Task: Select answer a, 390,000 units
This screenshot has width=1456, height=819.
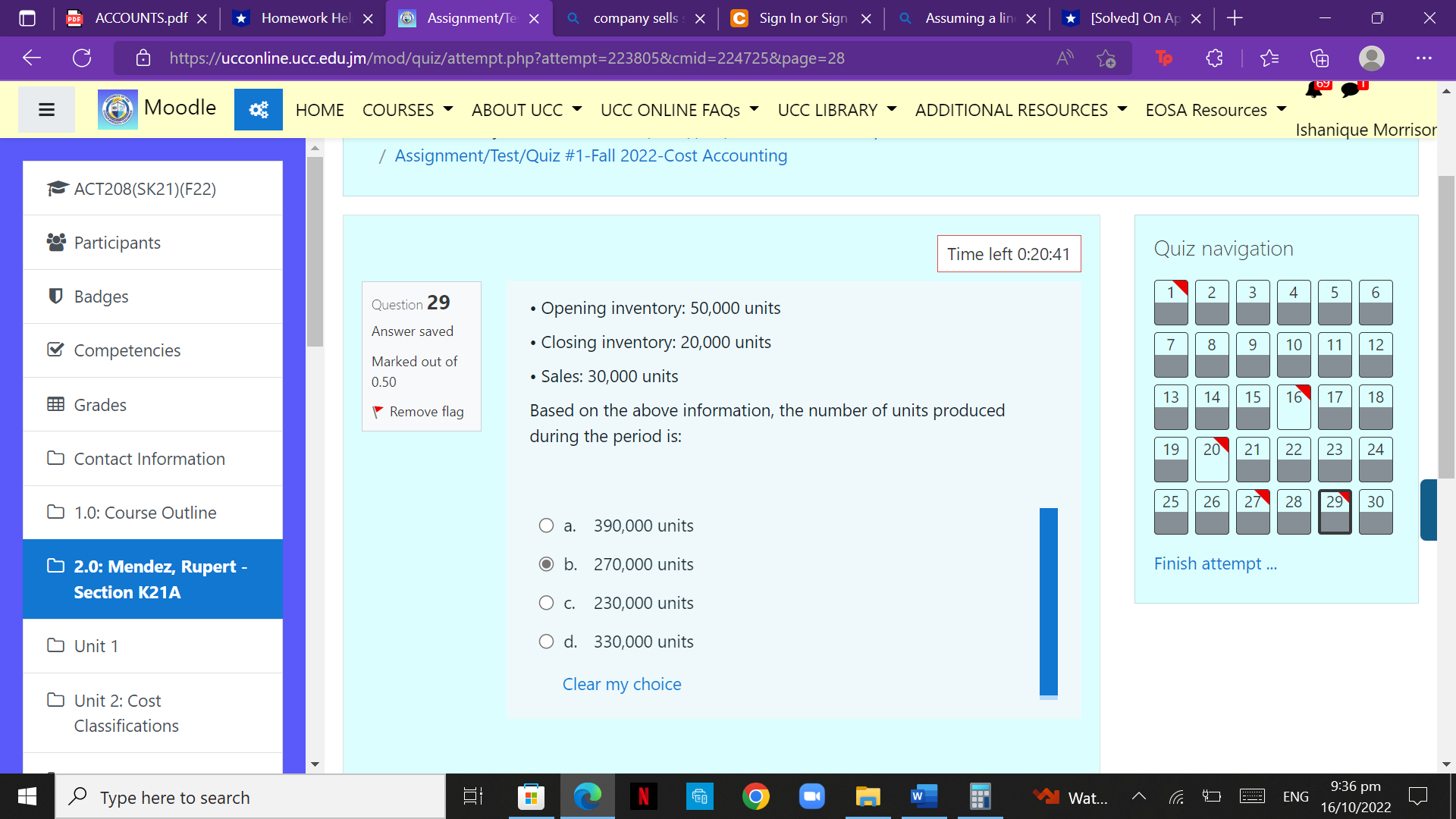Action: tap(546, 525)
